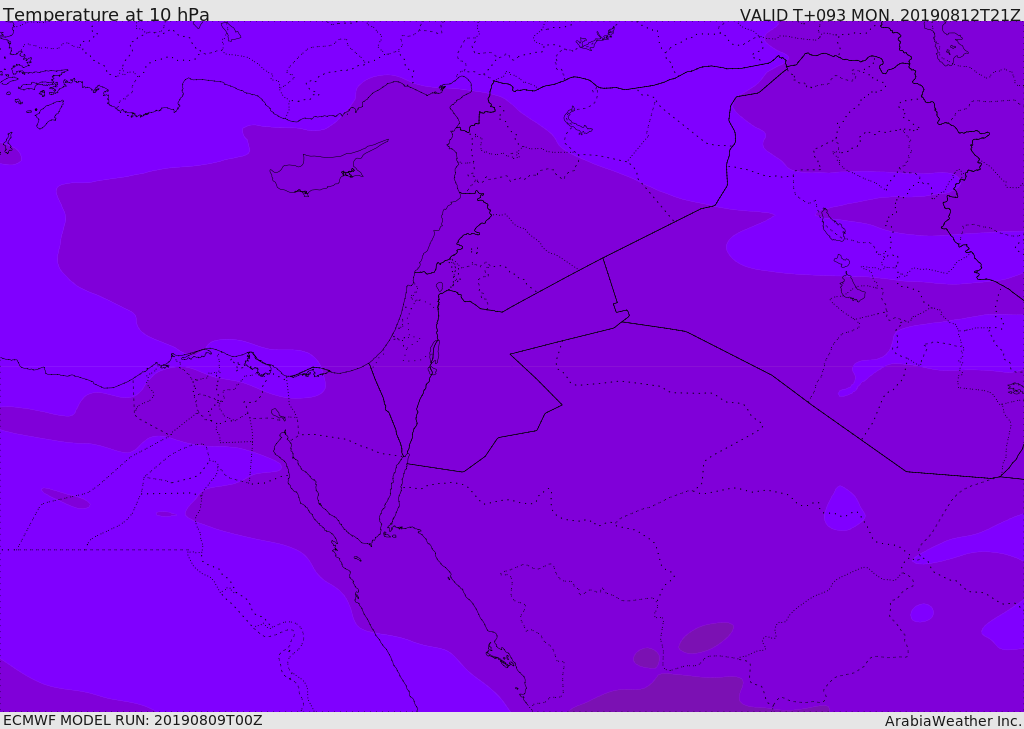Viewport: 1024px width, 729px height.
Task: Click the ECMWF MODEL RUN date text
Action: 132,720
